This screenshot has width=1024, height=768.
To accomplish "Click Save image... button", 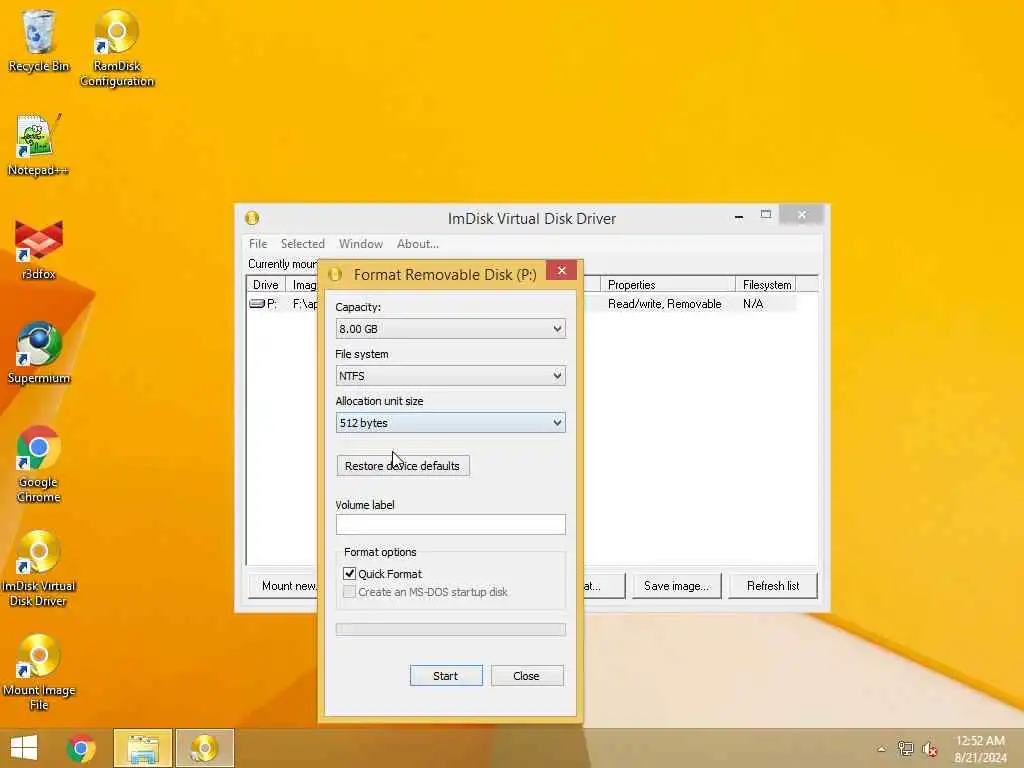I will pyautogui.click(x=676, y=586).
